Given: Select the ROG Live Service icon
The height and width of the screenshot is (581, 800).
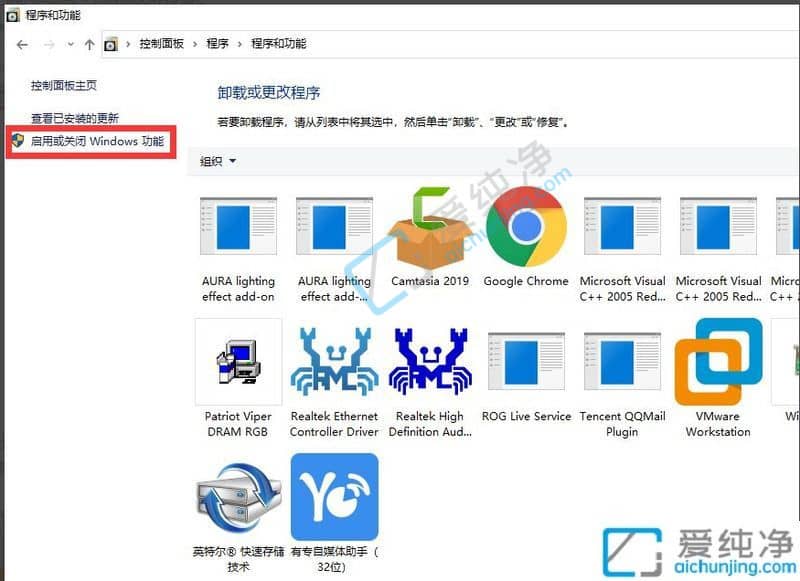Looking at the screenshot, I should (x=526, y=361).
